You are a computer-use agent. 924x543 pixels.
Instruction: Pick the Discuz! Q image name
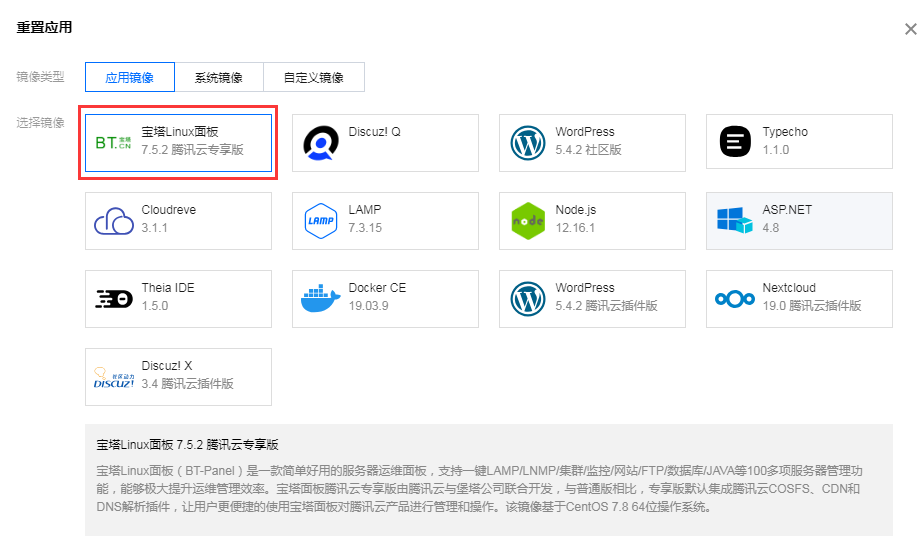[x=374, y=131]
